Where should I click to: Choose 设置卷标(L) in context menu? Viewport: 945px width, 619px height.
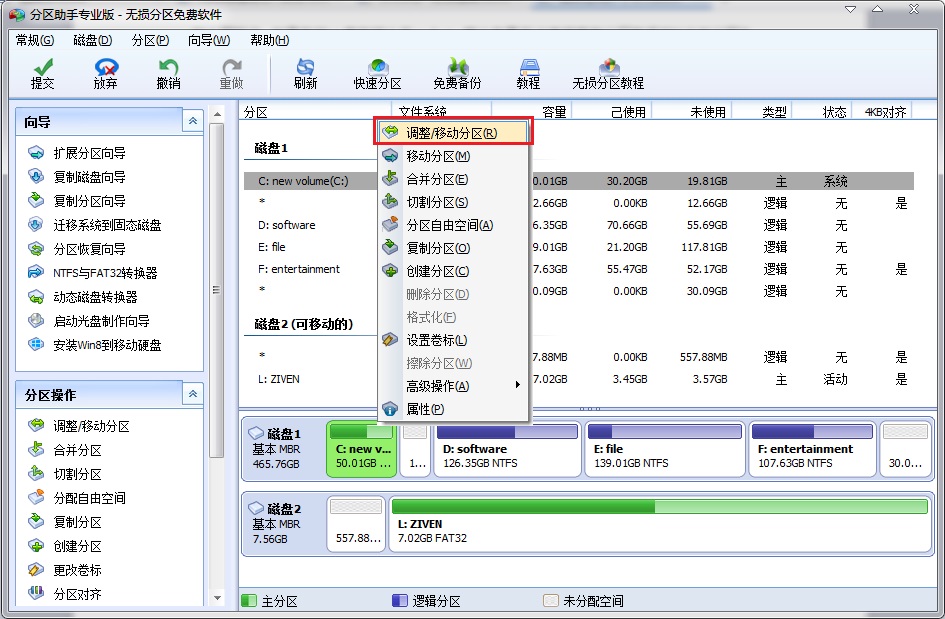(453, 340)
